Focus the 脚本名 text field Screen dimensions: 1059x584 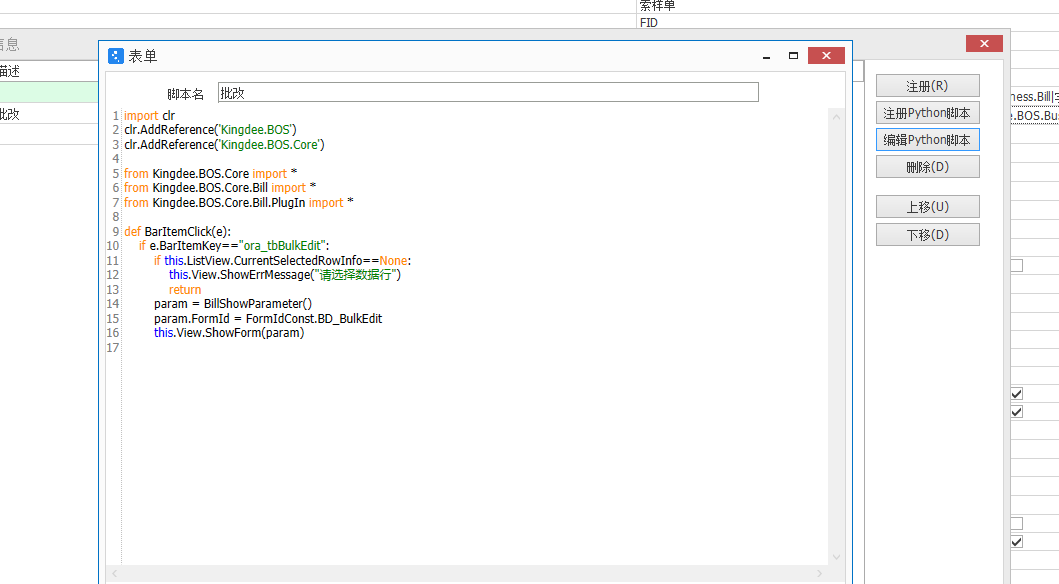488,93
